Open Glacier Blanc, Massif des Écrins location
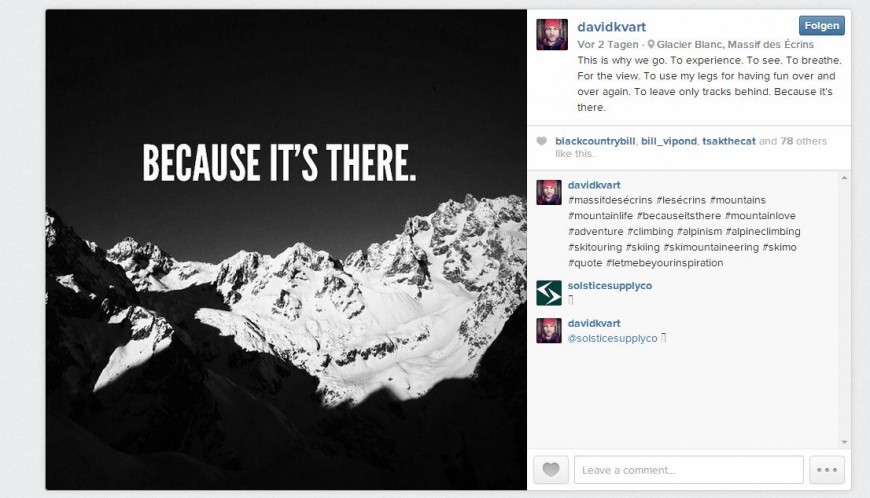This screenshot has height=498, width=870. coord(735,44)
